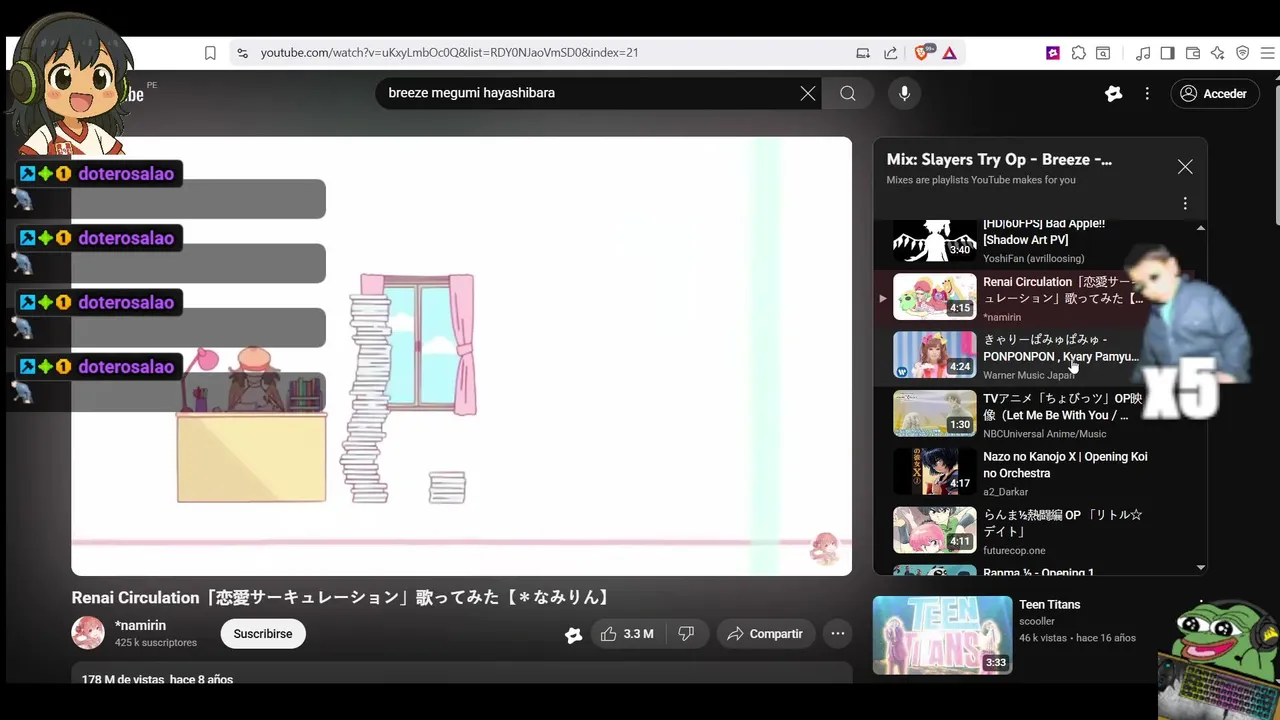Open site settings icon in address bar
This screenshot has width=1280, height=720.
[241, 53]
